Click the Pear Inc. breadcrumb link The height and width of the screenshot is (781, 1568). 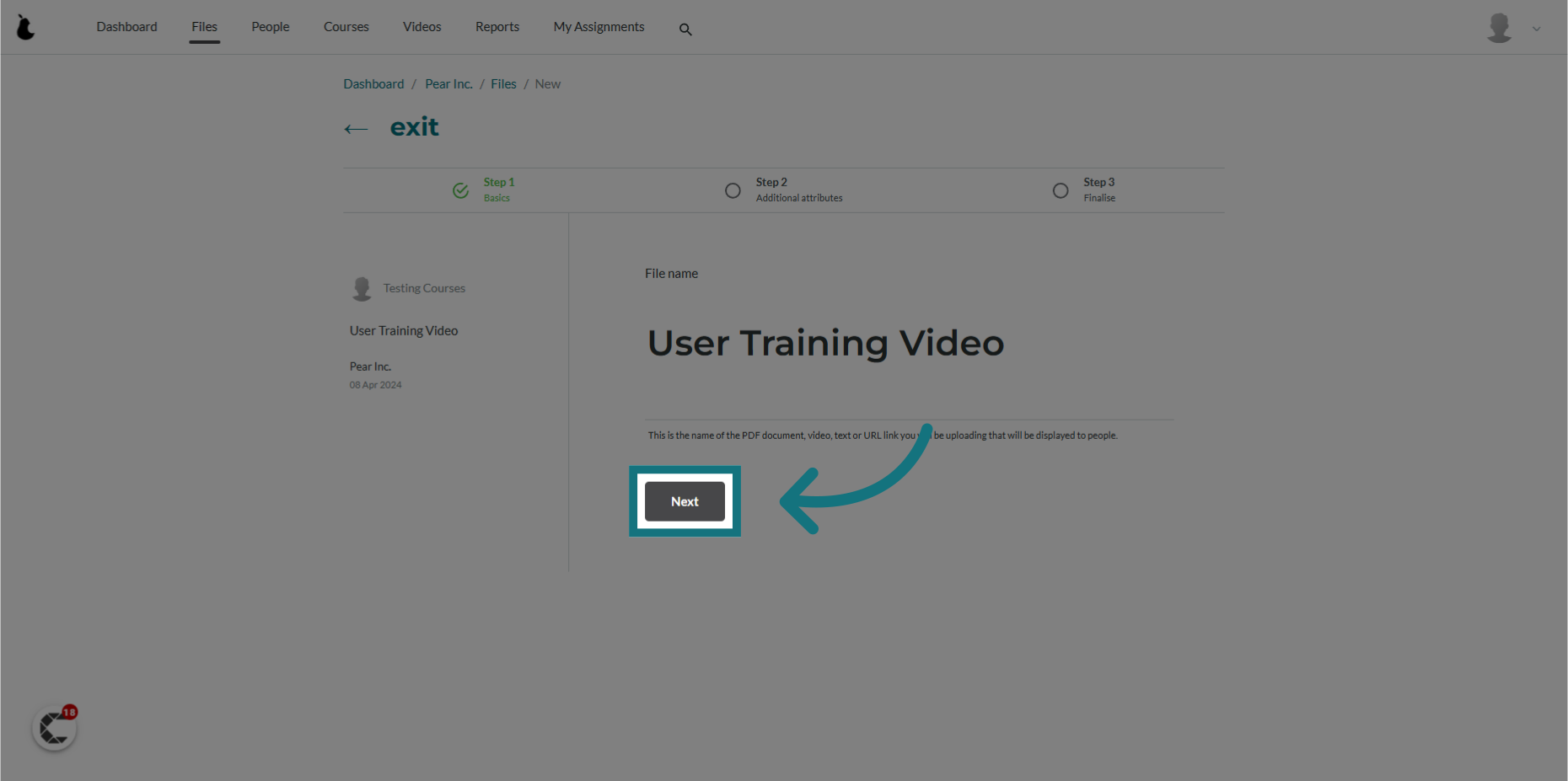[448, 84]
